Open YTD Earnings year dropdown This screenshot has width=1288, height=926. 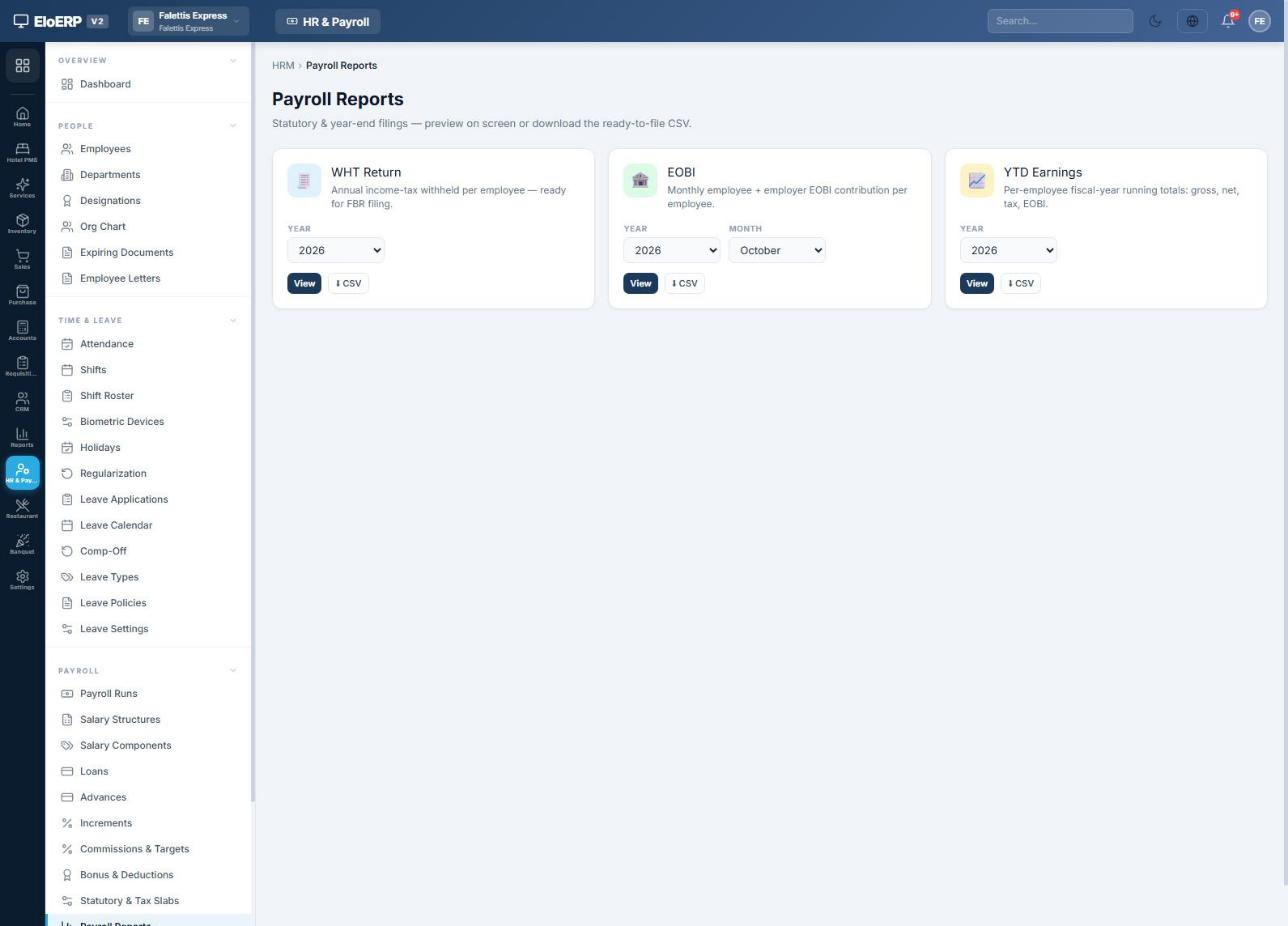(x=1008, y=250)
